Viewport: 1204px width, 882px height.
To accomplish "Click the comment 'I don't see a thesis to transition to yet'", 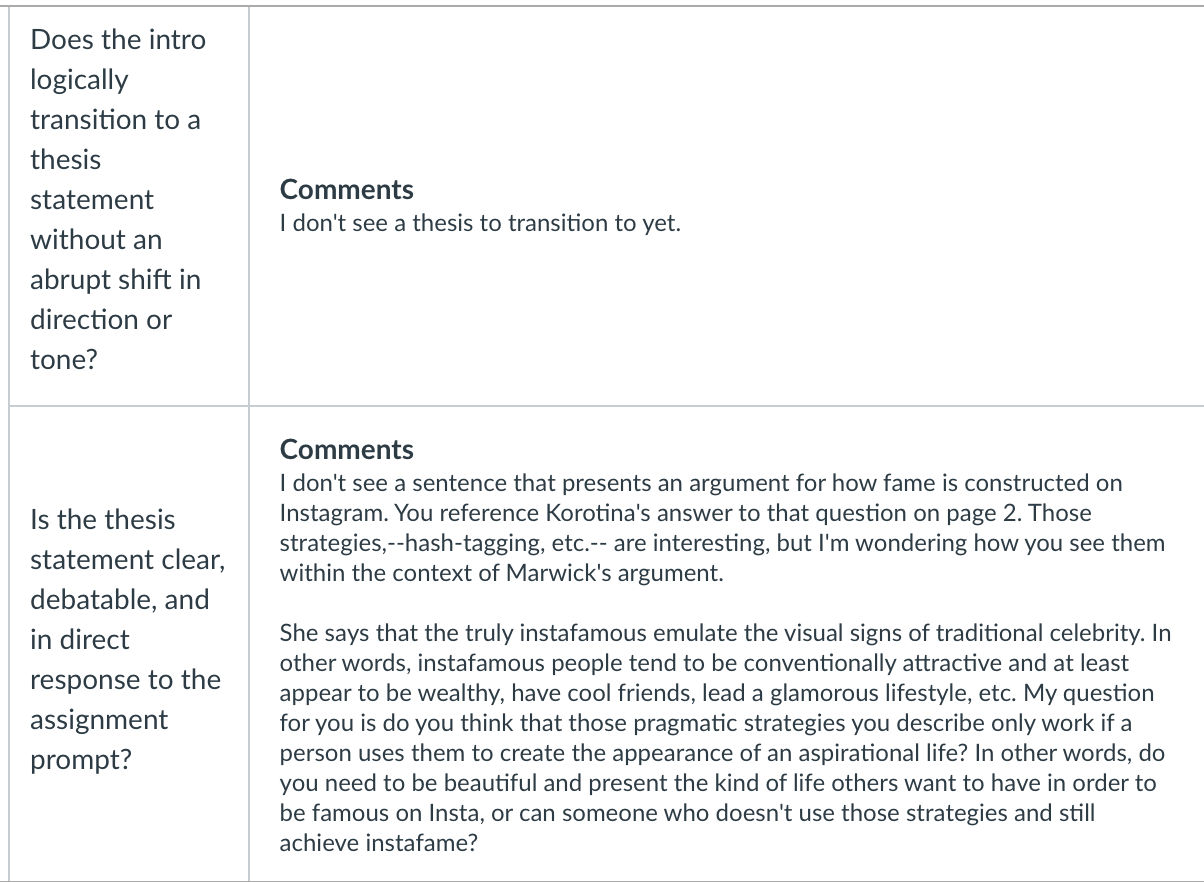I will coord(480,223).
